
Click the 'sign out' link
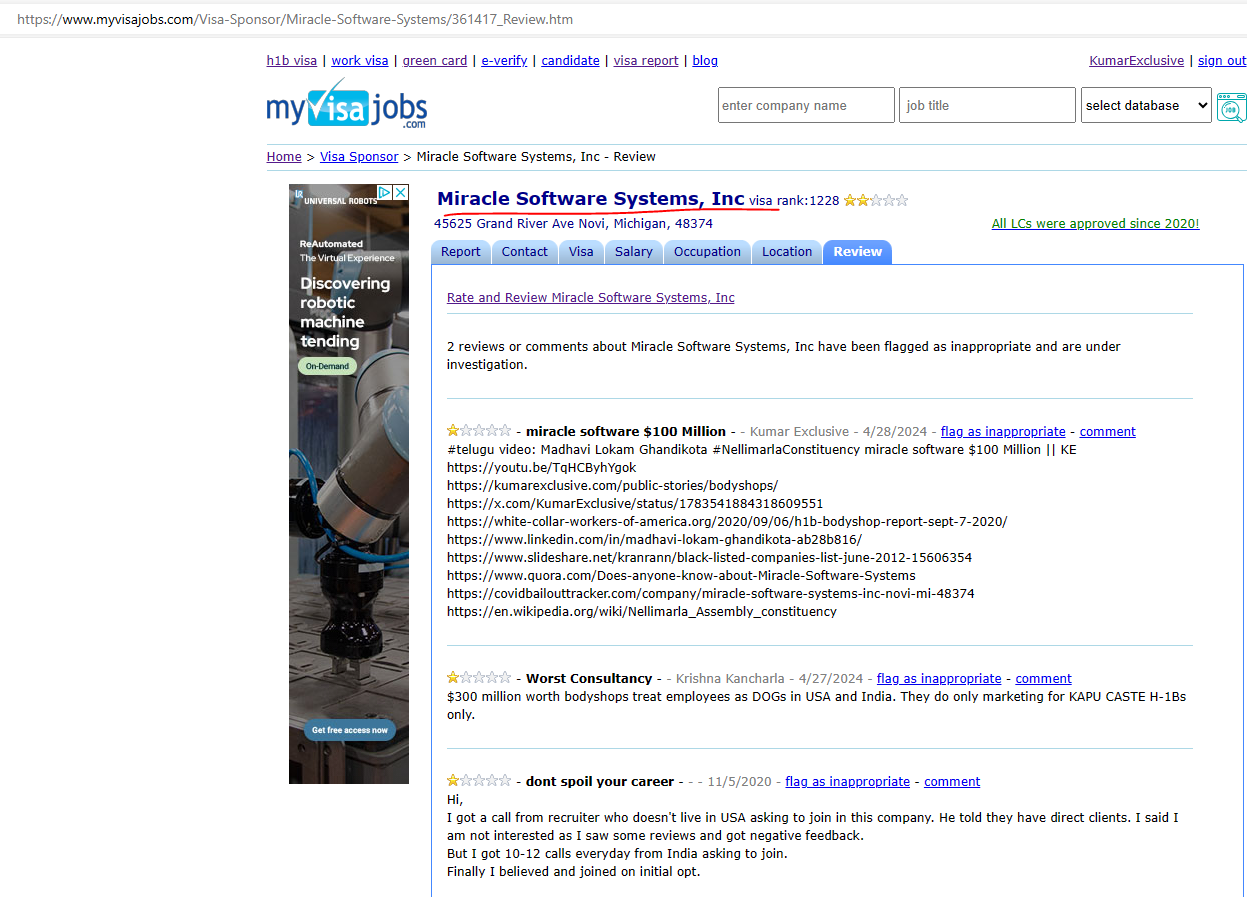click(x=1221, y=61)
